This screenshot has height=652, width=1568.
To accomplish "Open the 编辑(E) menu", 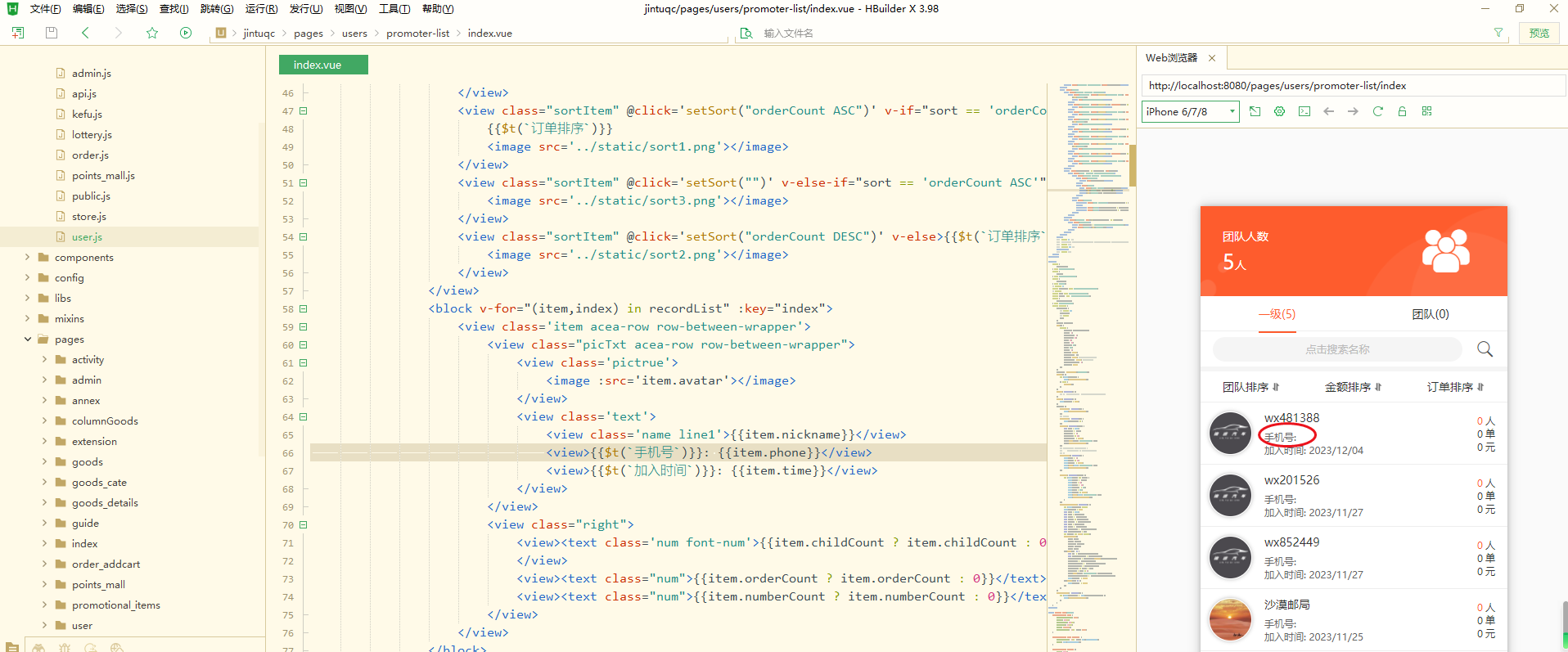I will coord(88,9).
